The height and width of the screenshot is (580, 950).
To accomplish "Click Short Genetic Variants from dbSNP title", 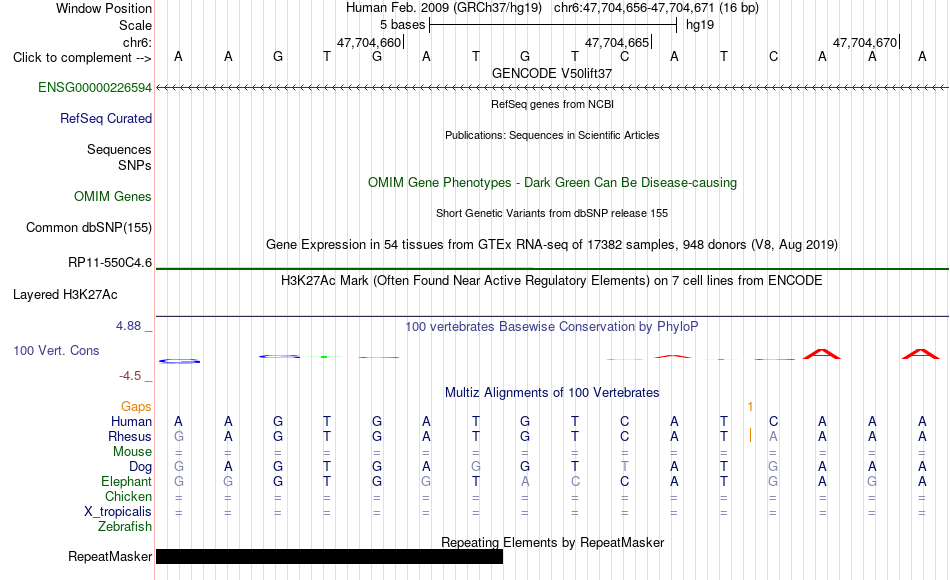I will (x=552, y=213).
